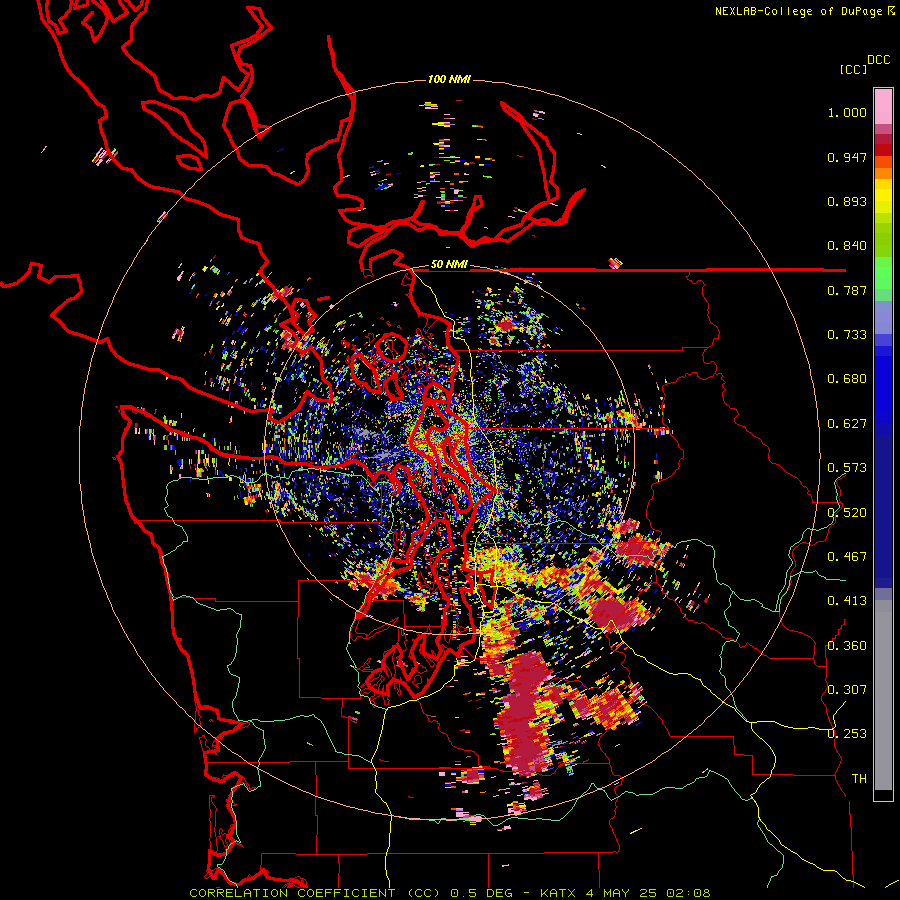Click the large crimson echo south of the radar
Image resolution: width=900 pixels, height=900 pixels.
(523, 715)
